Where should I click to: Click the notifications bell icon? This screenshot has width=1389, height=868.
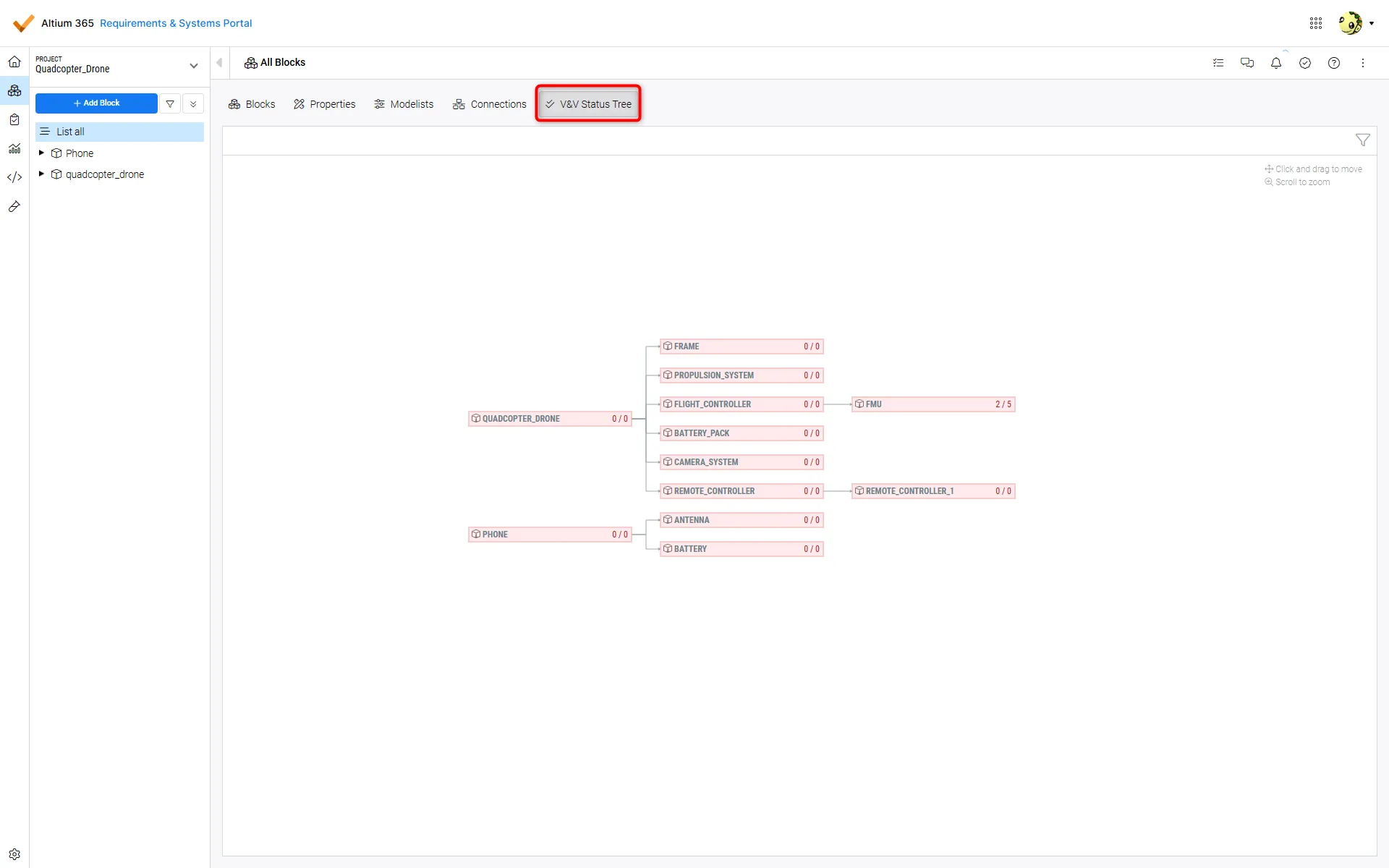pyautogui.click(x=1276, y=63)
